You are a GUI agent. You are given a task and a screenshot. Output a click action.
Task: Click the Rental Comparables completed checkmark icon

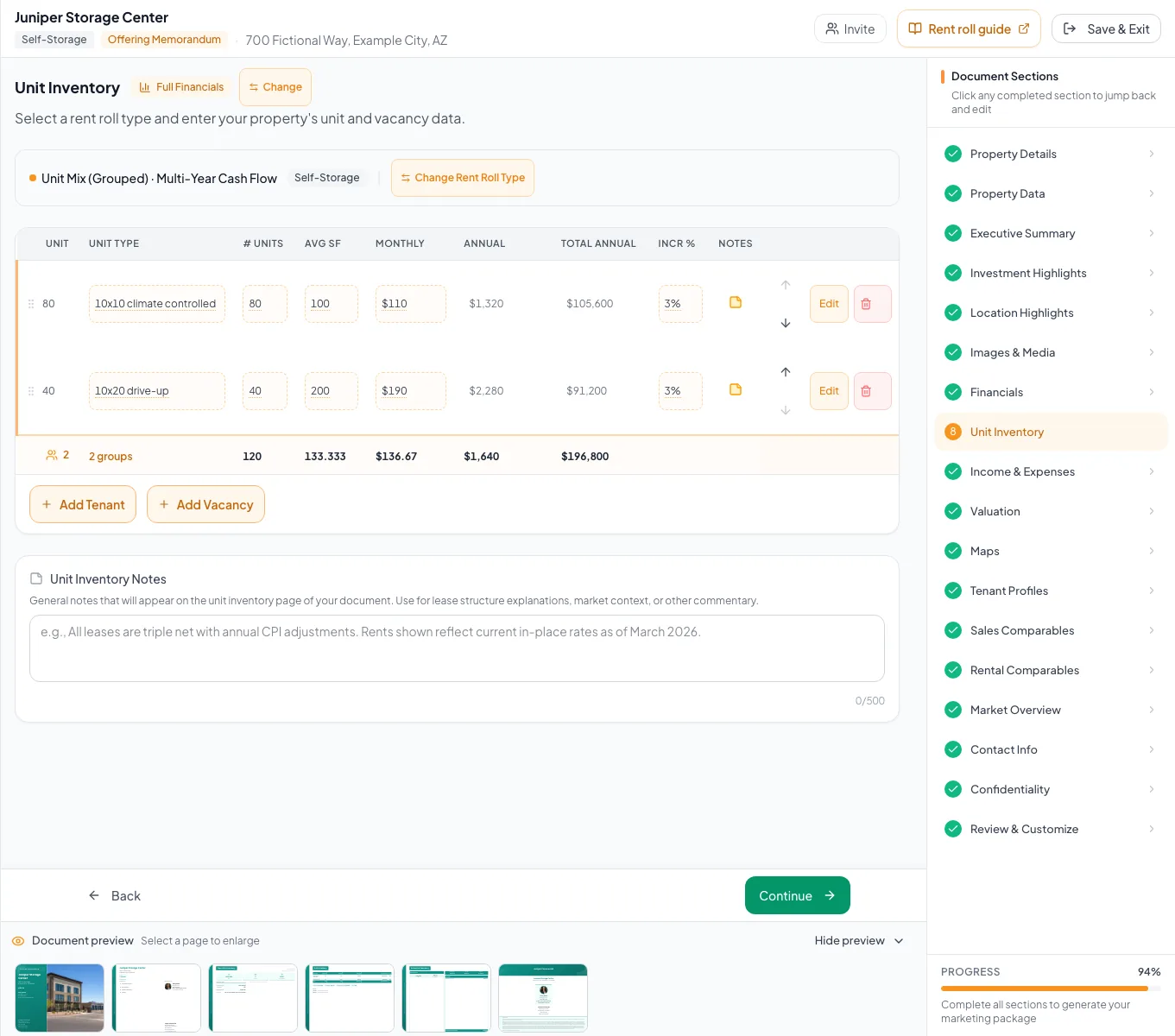tap(953, 670)
